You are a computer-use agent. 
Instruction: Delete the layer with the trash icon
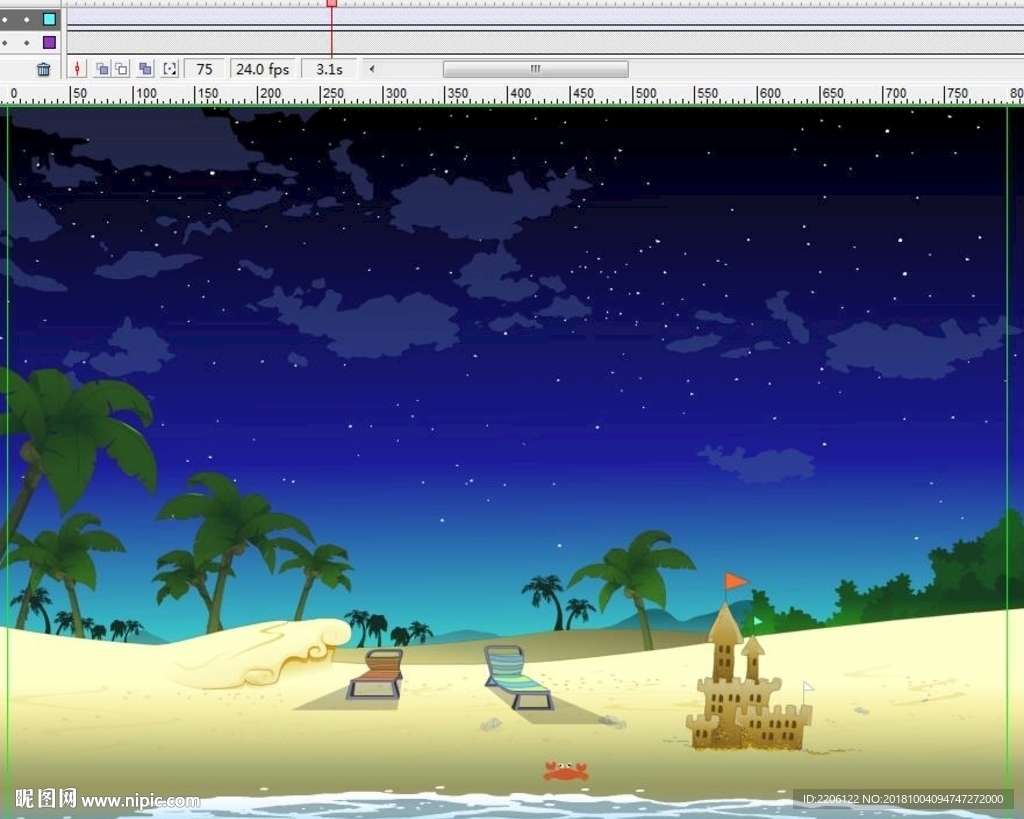tap(43, 69)
